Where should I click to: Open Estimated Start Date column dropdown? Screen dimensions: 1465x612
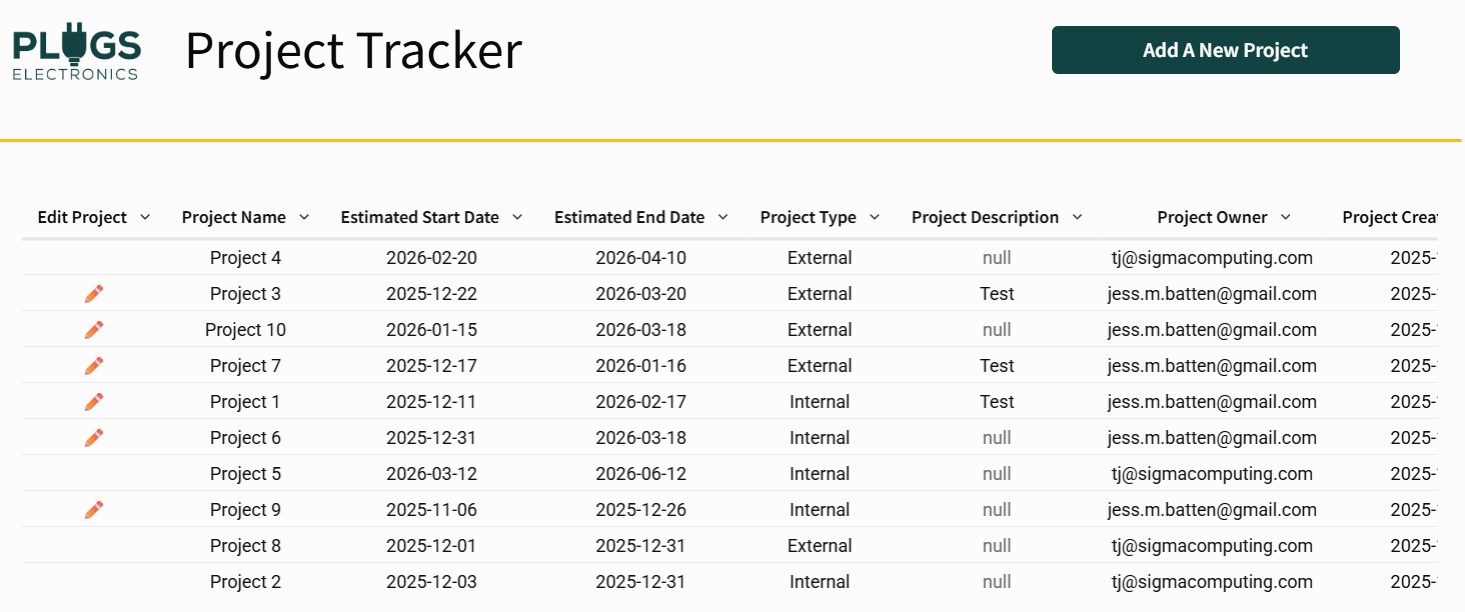pyautogui.click(x=517, y=217)
